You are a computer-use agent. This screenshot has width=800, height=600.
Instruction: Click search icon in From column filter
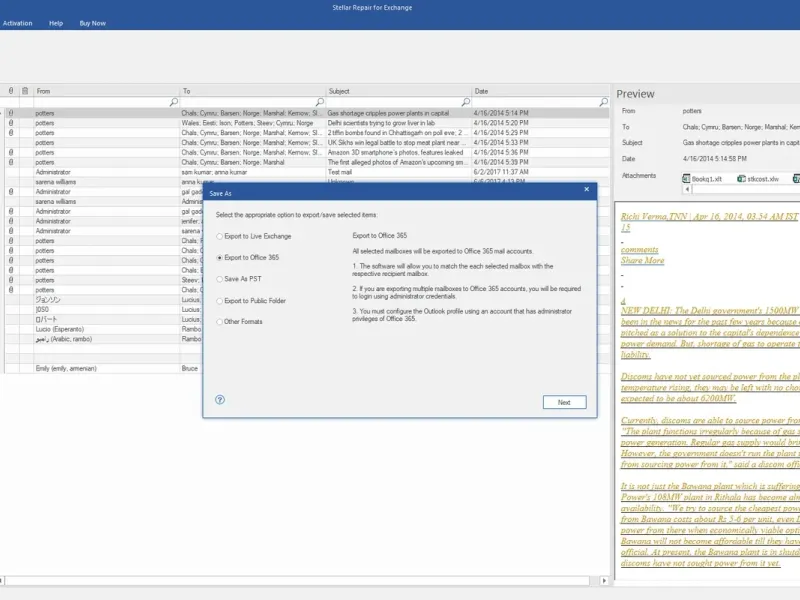(173, 102)
